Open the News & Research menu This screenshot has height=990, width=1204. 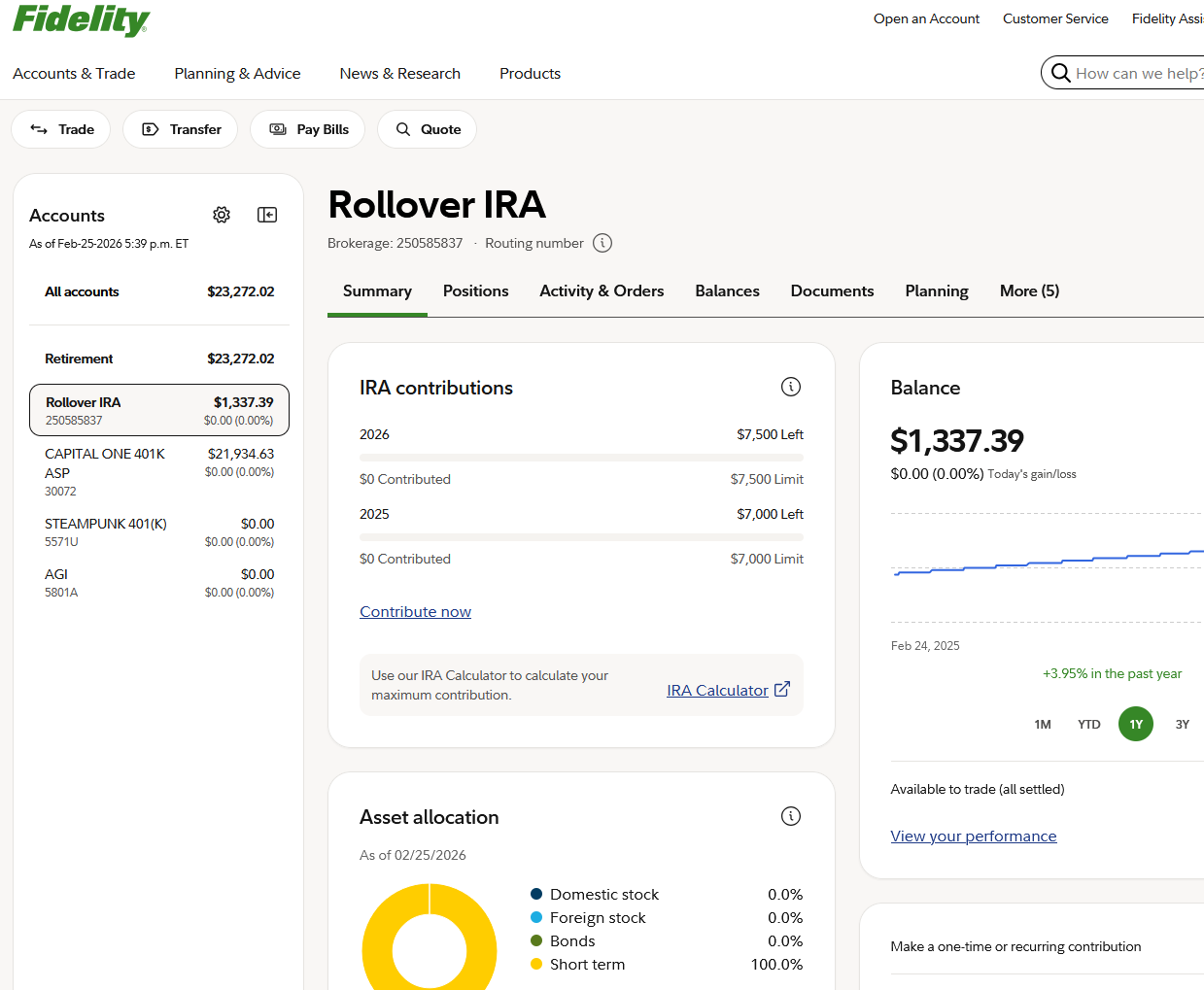pyautogui.click(x=399, y=74)
